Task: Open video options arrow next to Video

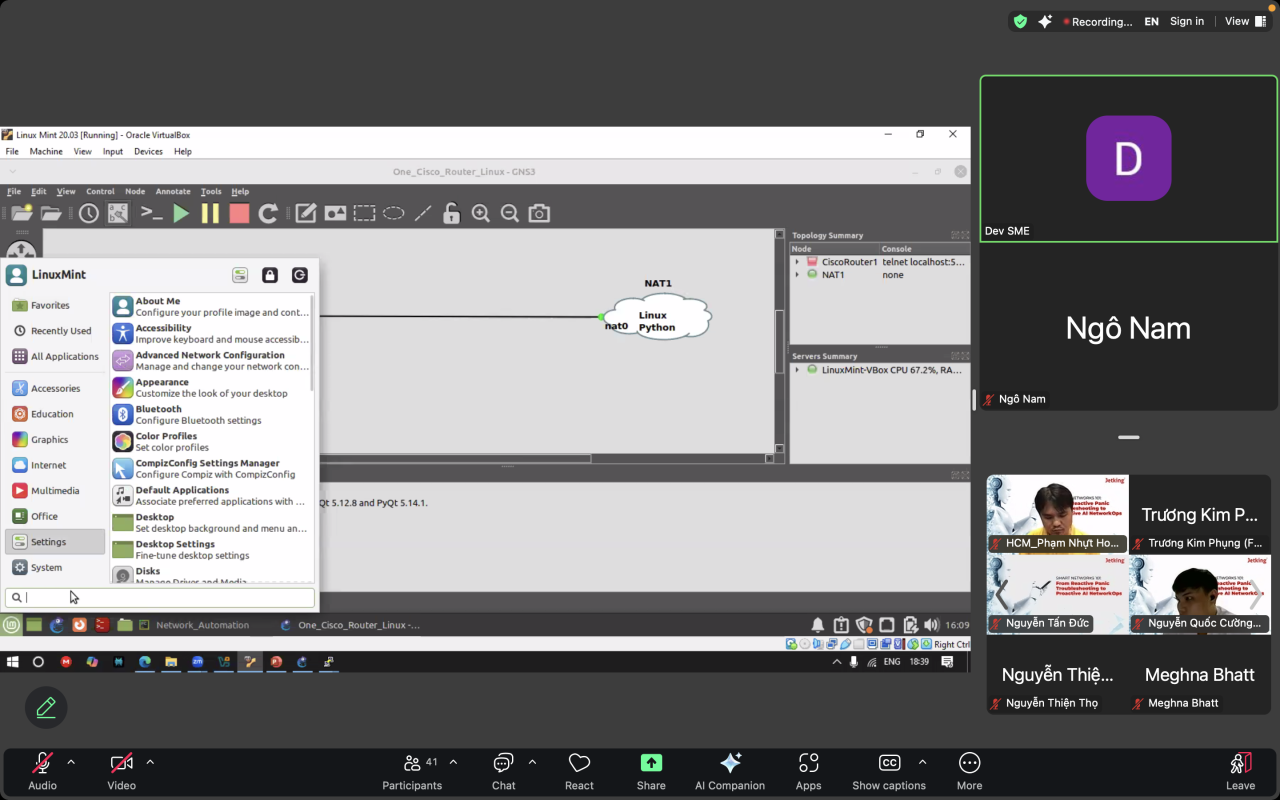Action: click(x=150, y=762)
